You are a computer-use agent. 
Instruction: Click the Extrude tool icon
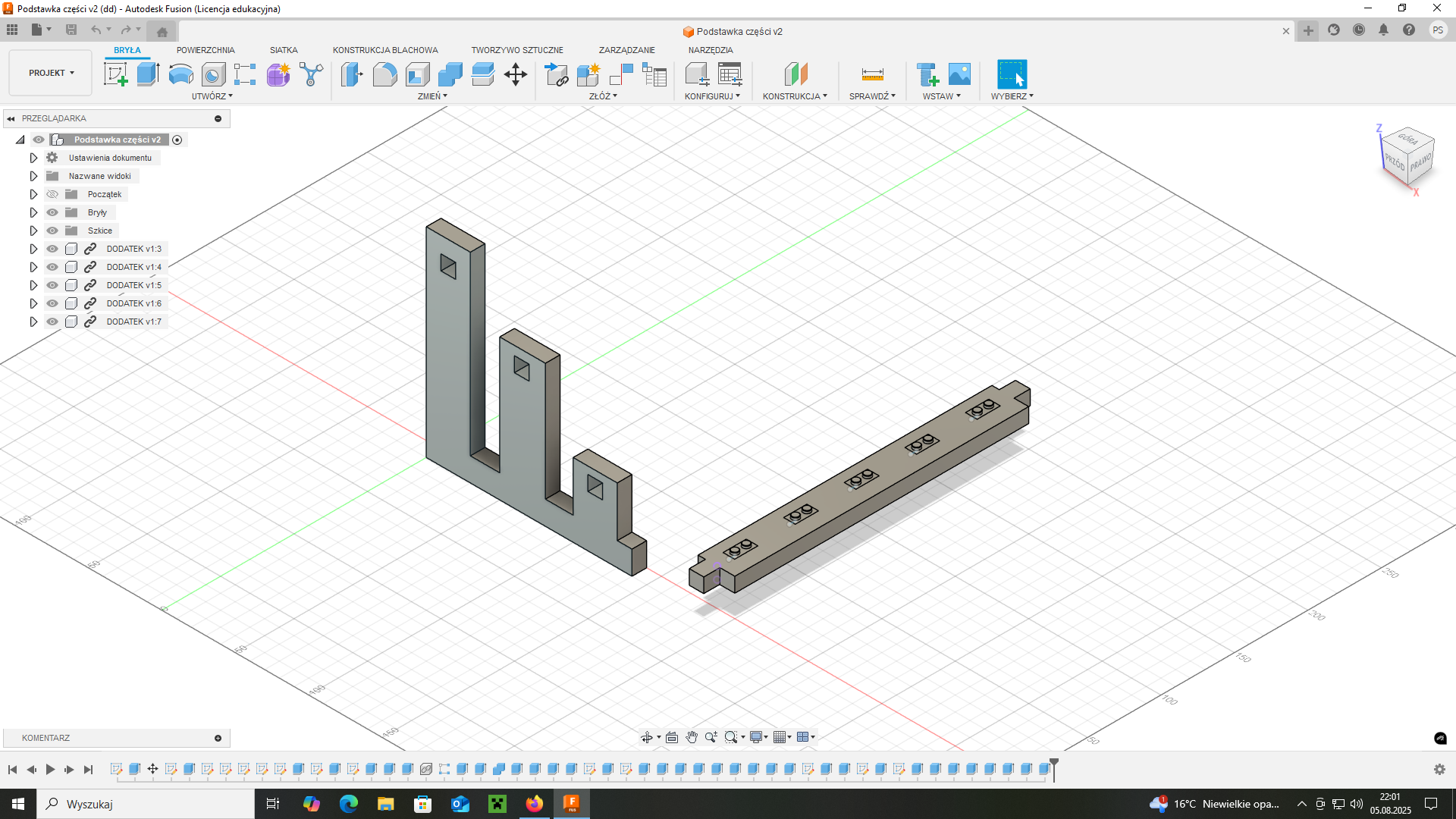(x=148, y=74)
